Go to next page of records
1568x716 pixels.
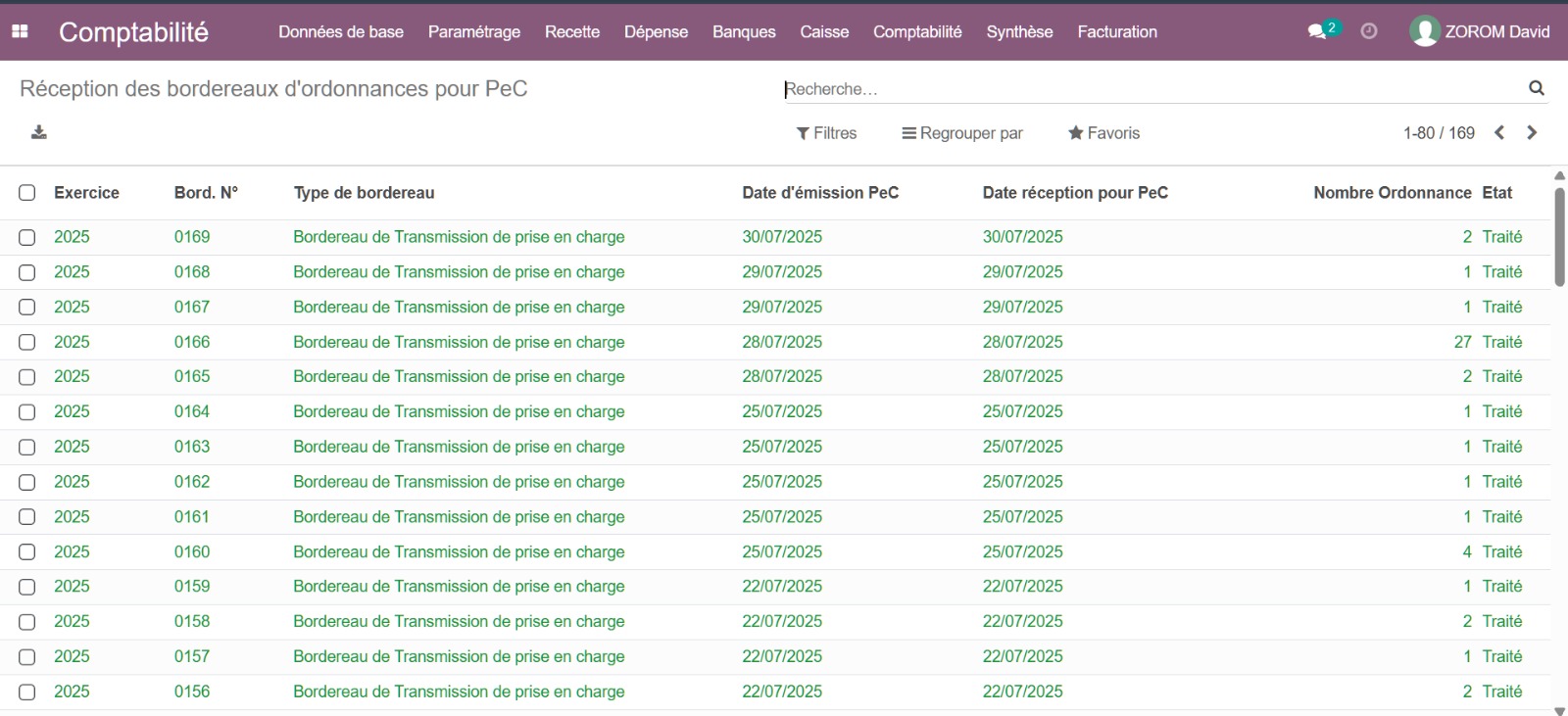point(1532,133)
